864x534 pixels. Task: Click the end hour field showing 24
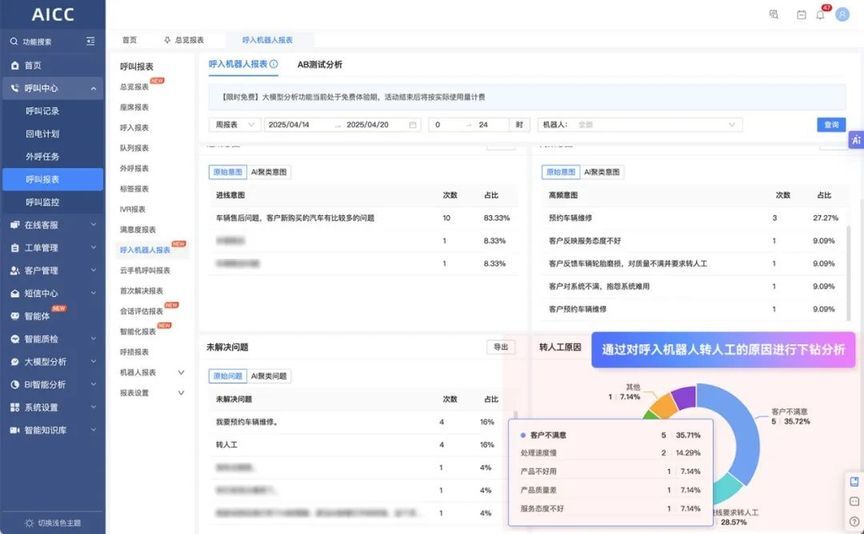pyautogui.click(x=483, y=125)
